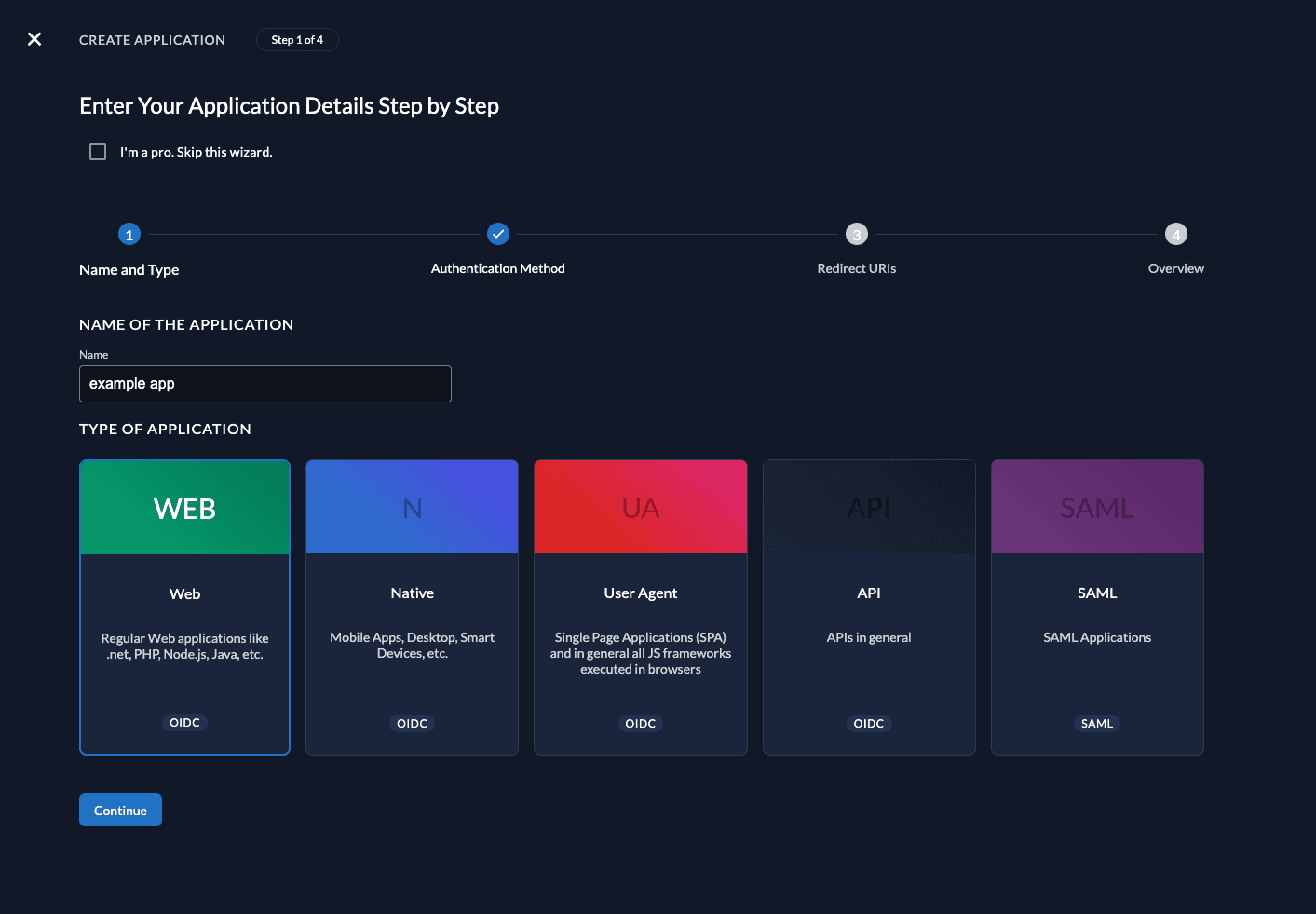This screenshot has width=1316, height=914.
Task: Click the Authentication Method step label
Action: click(x=497, y=268)
